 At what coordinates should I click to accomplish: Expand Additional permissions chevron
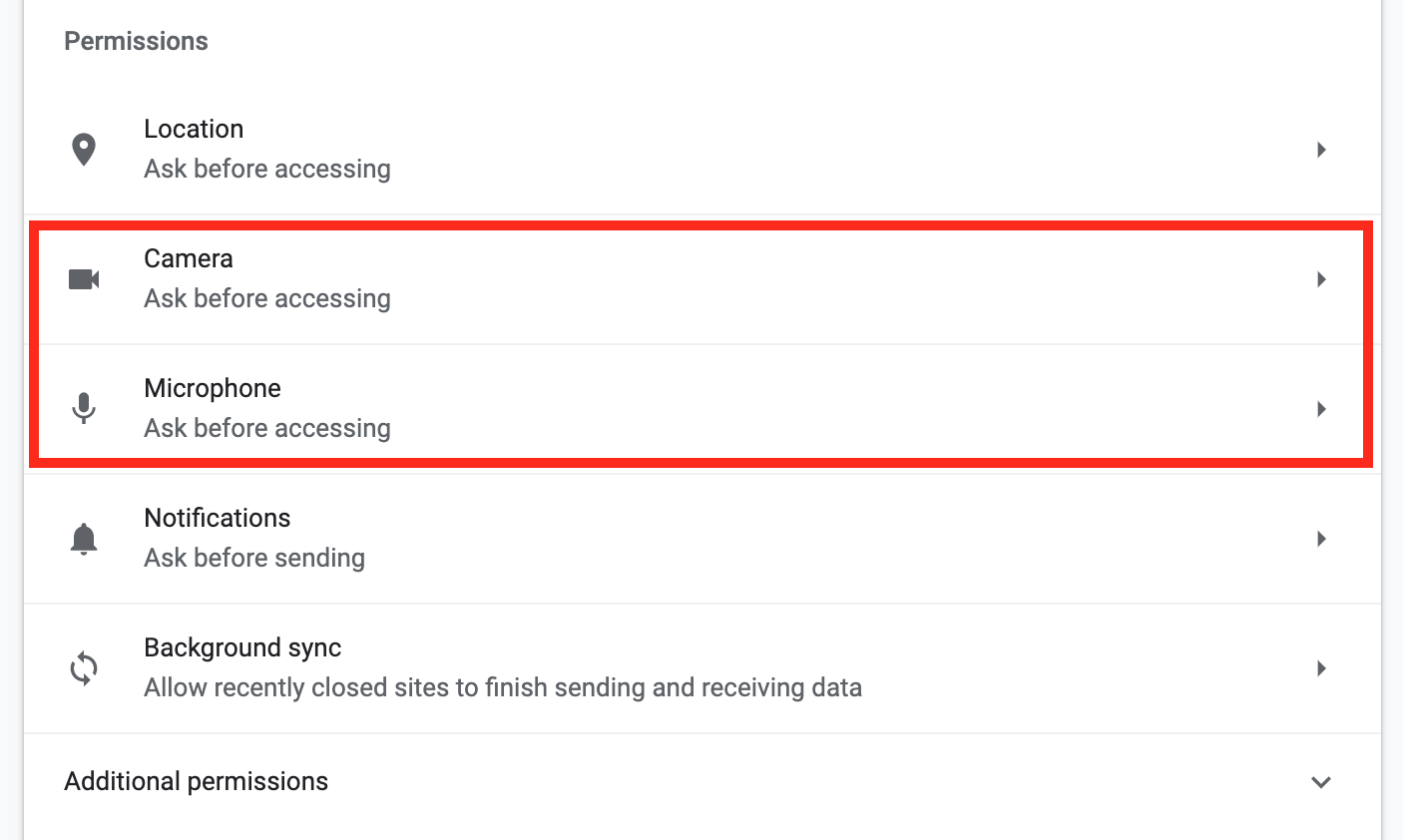point(1321,782)
